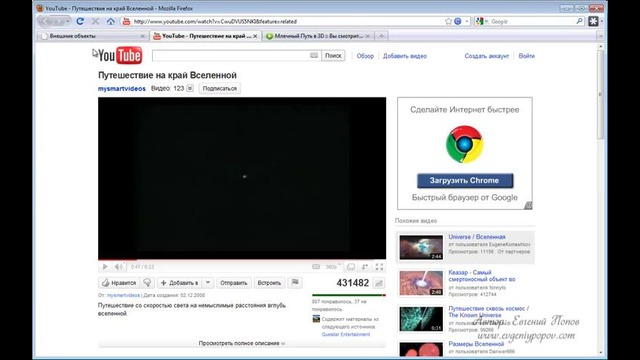640x360 pixels.
Task: Open Google search engine dropdown
Action: 482,21
